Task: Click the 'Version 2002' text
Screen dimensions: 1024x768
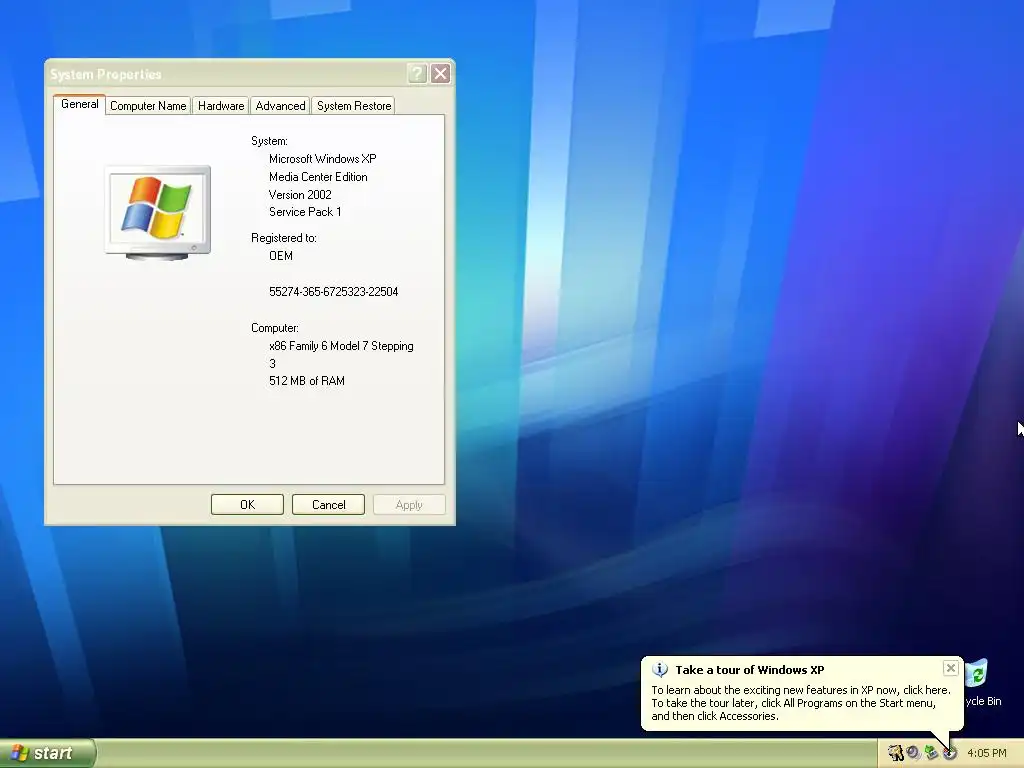Action: [300, 195]
